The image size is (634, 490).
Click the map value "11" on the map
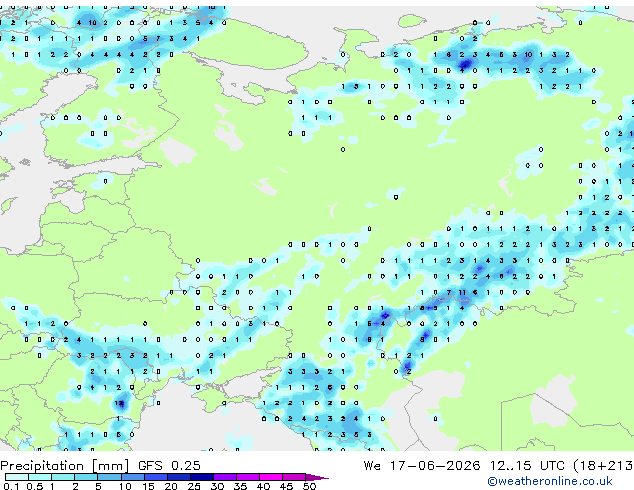462,292
